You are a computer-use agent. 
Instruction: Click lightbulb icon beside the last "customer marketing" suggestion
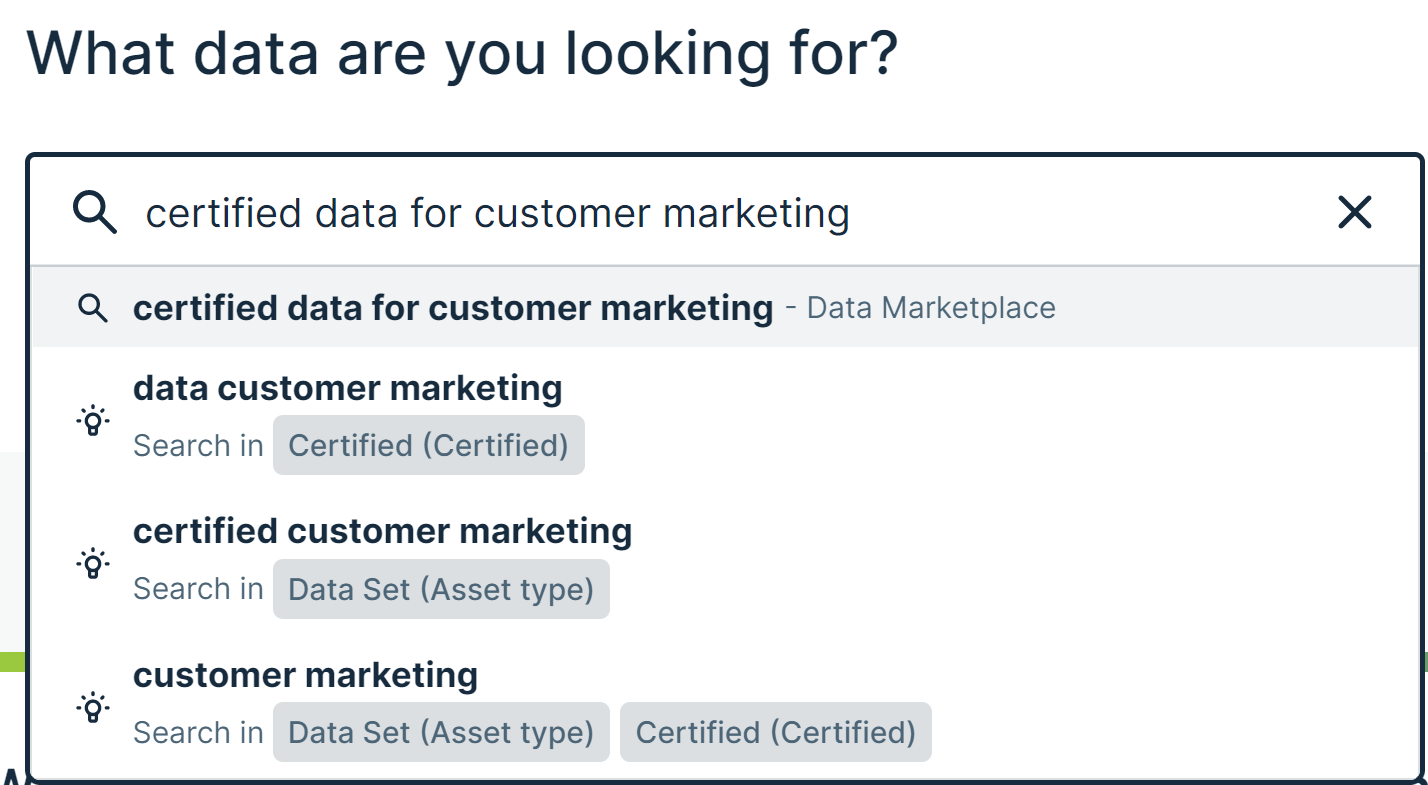pos(93,707)
